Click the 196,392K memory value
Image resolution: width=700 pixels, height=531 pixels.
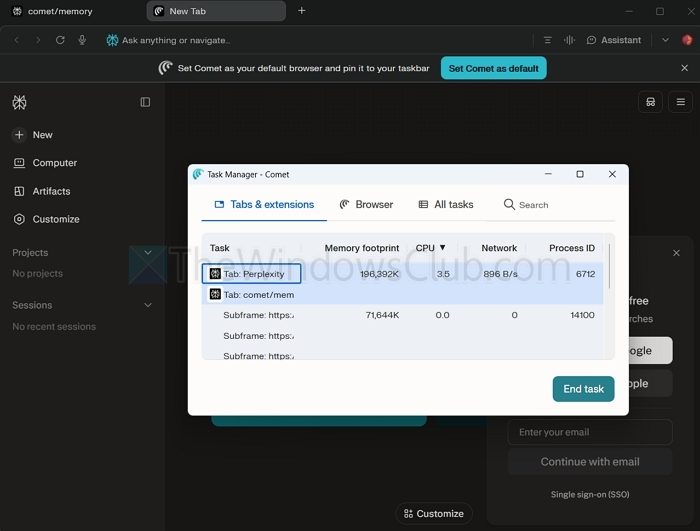click(379, 274)
